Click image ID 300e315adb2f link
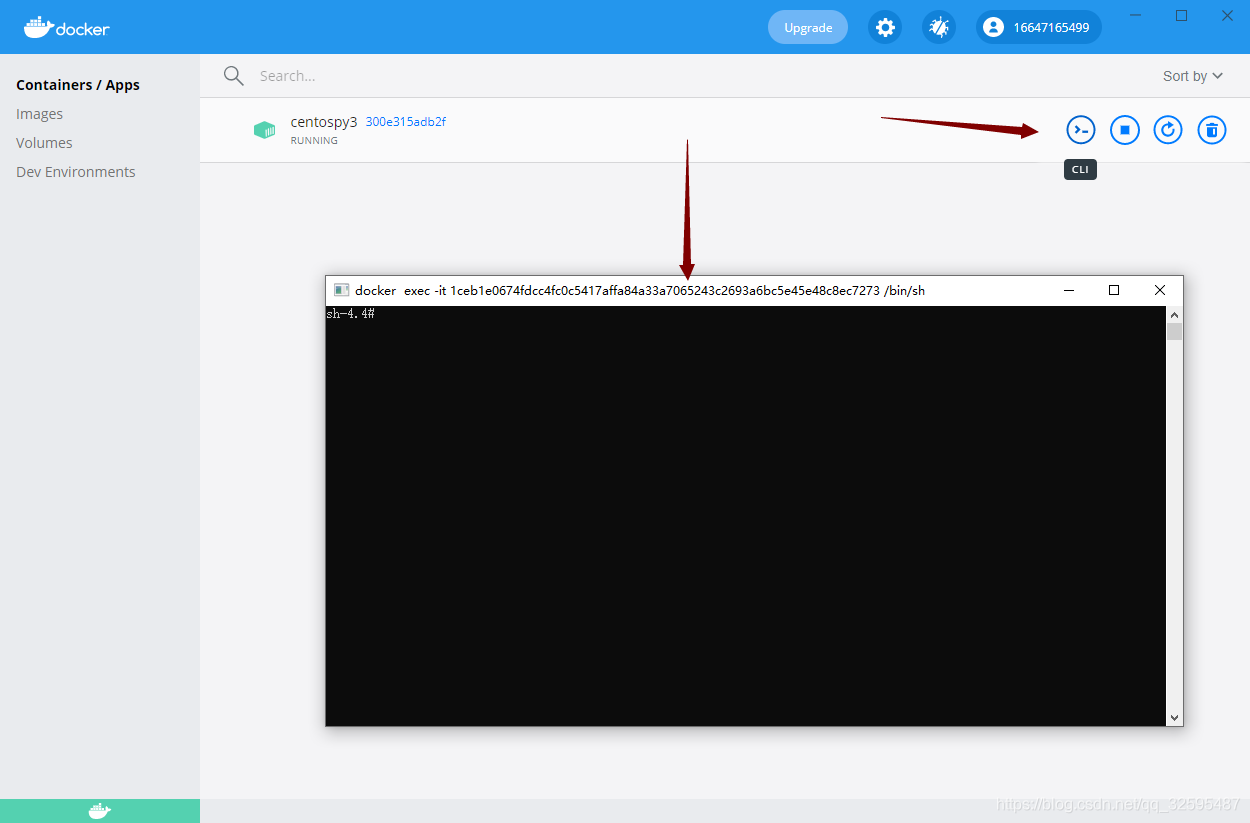Image resolution: width=1250 pixels, height=823 pixels. tap(406, 122)
